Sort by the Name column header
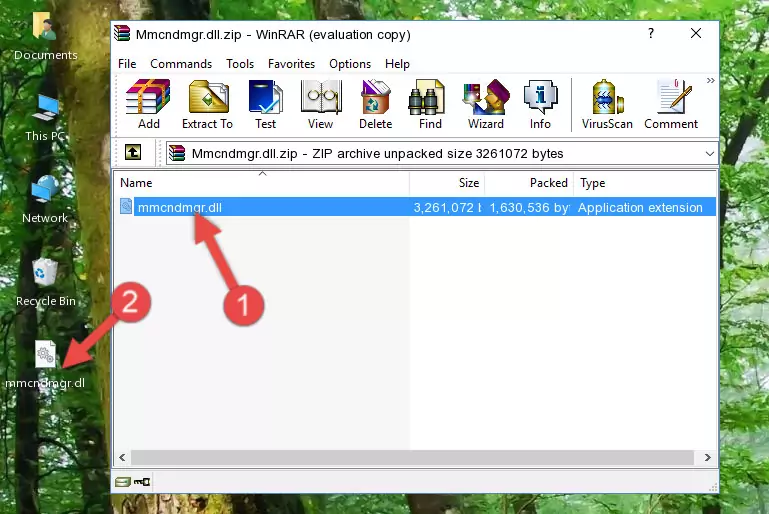 click(x=262, y=183)
